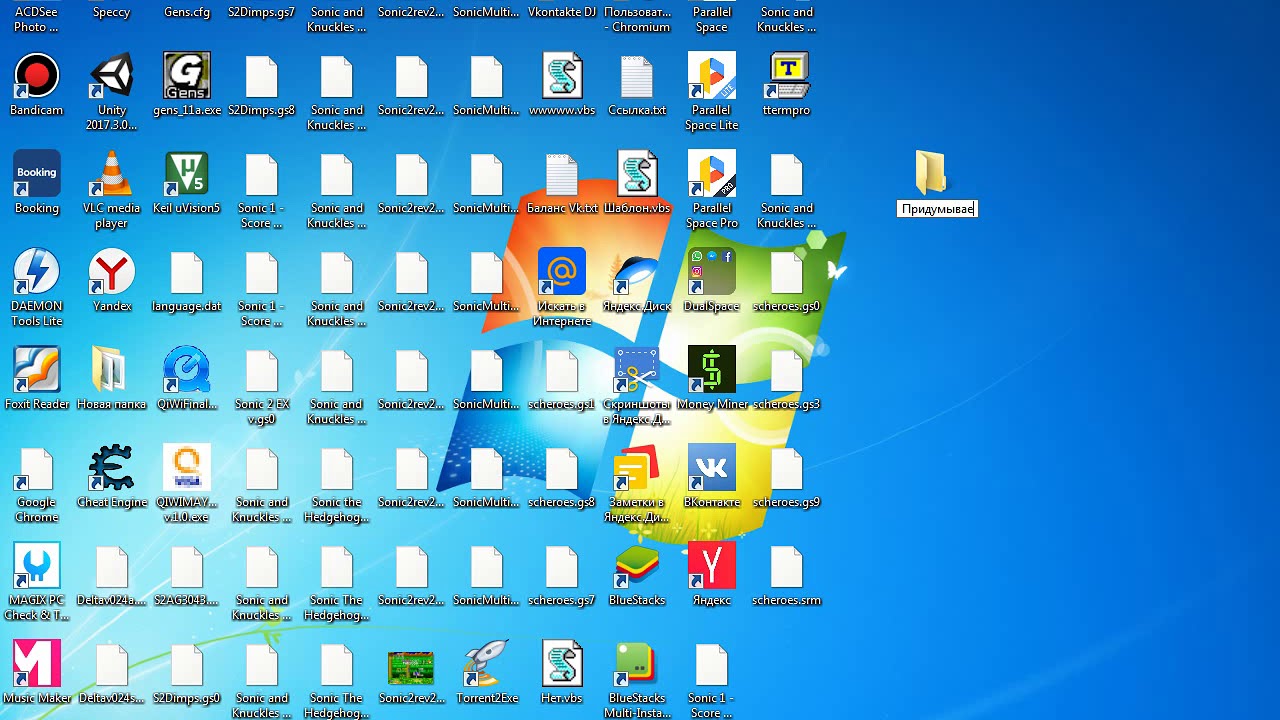The image size is (1280, 720).
Task: Open the Torrent2Exe rocket shortcut
Action: [487, 665]
